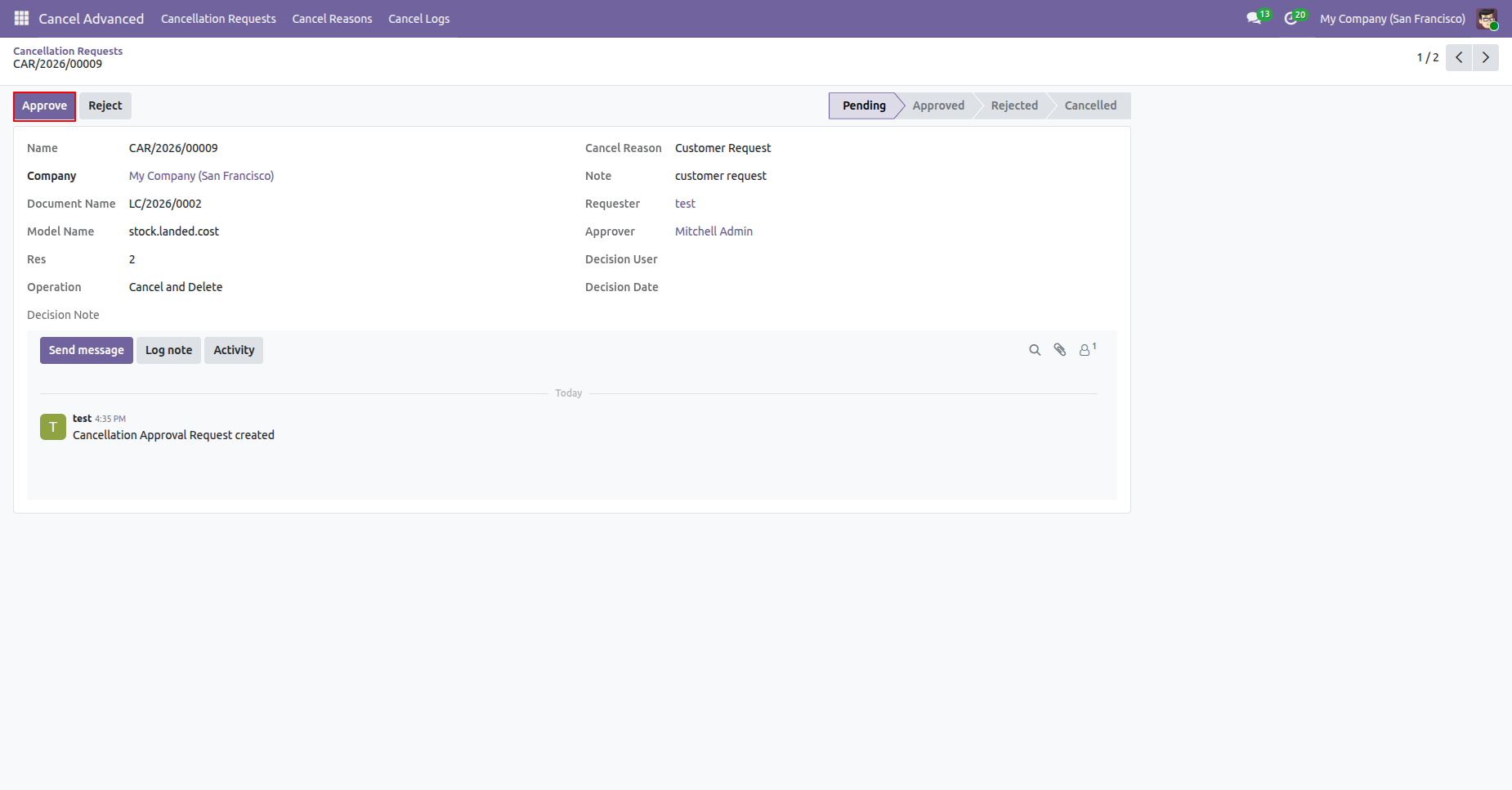Open the activities clock icon with 20 badge

point(1295,18)
